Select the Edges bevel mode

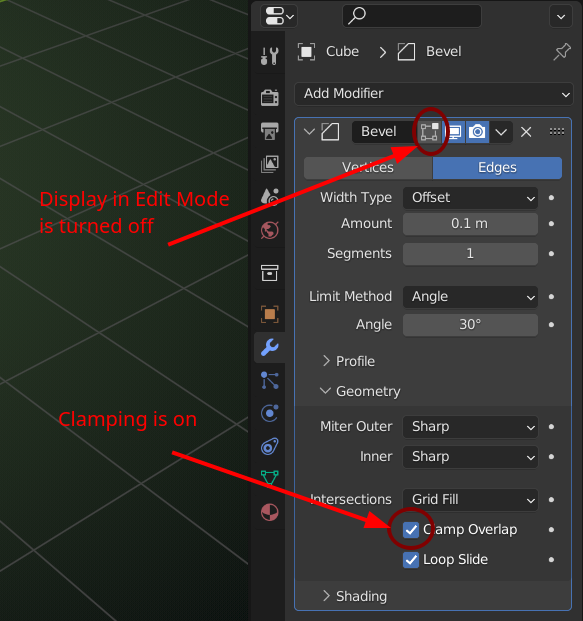[497, 168]
